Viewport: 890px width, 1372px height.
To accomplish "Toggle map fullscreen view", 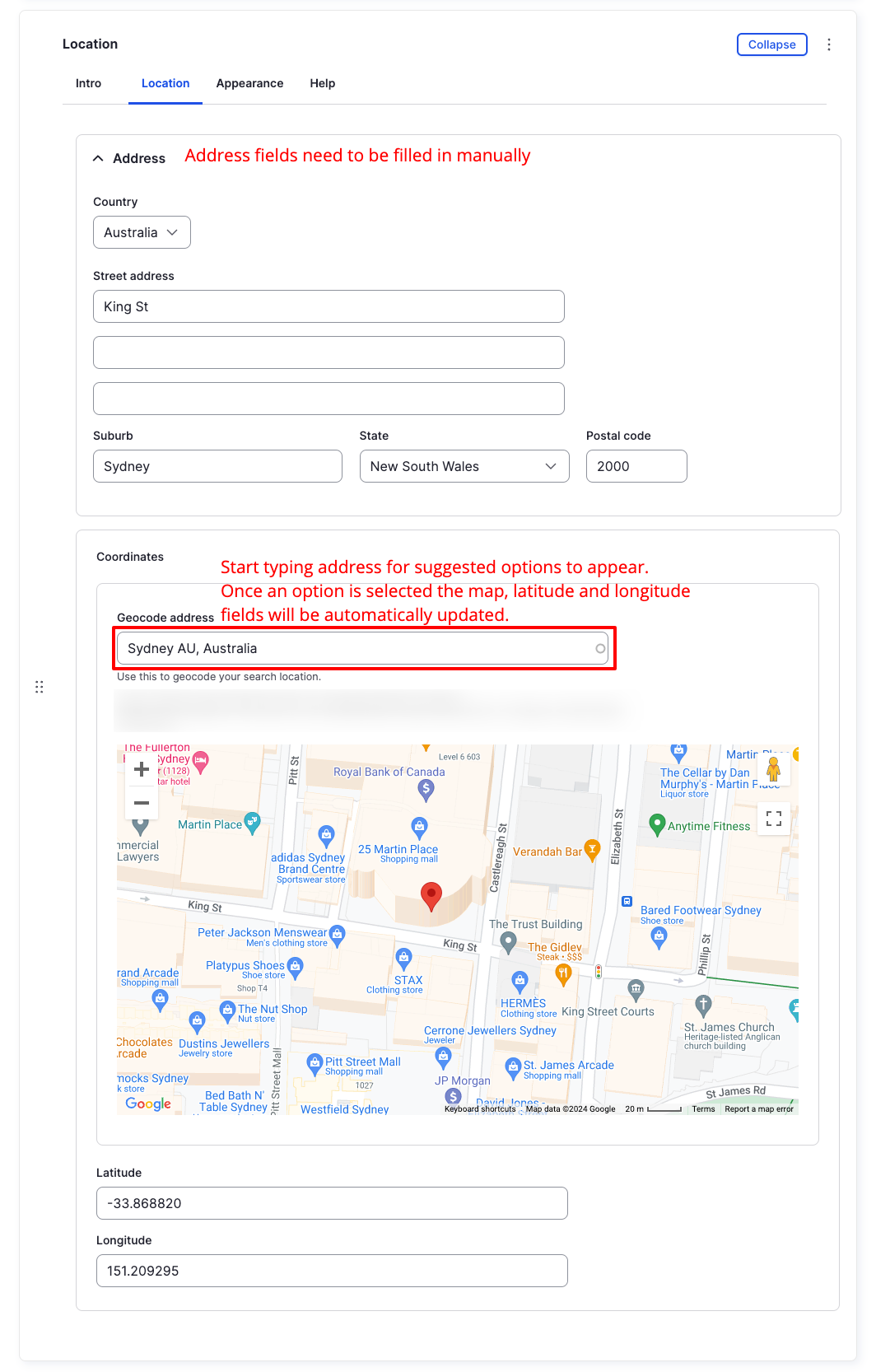I will pos(774,819).
